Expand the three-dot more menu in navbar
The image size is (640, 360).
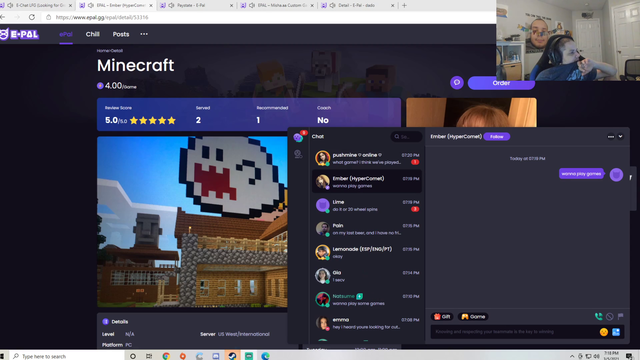pyautogui.click(x=144, y=34)
